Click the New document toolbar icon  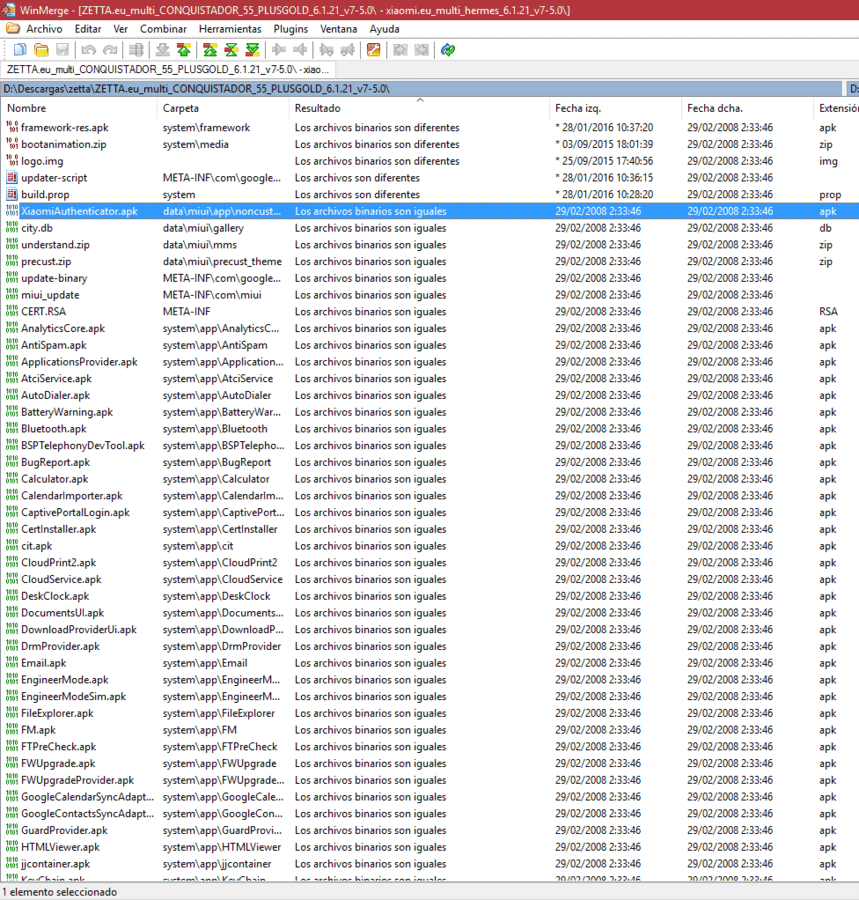point(20,50)
